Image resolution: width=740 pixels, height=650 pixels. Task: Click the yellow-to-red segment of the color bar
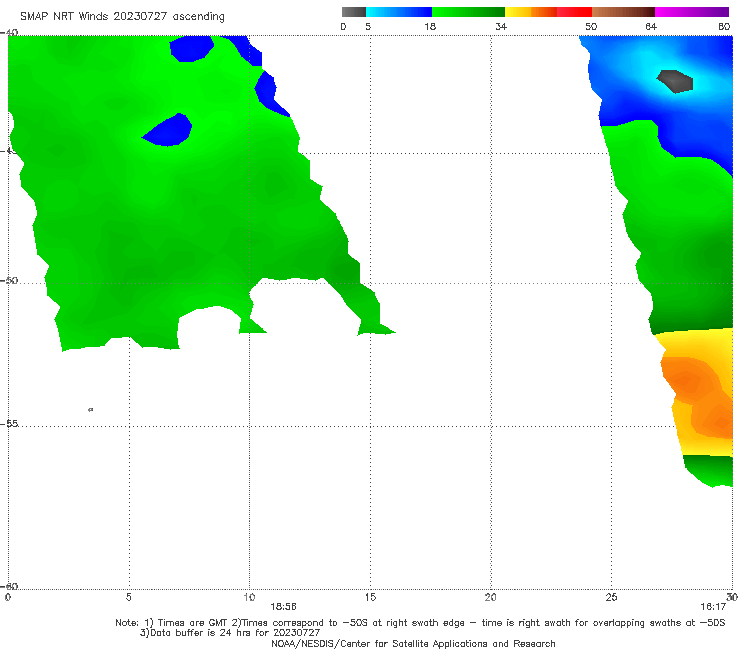pos(548,12)
